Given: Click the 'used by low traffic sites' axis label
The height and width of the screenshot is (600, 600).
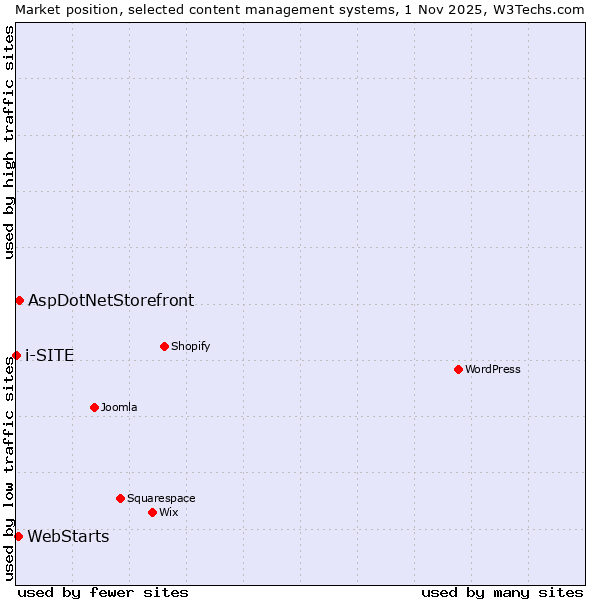Looking at the screenshot, I should (x=9, y=468).
